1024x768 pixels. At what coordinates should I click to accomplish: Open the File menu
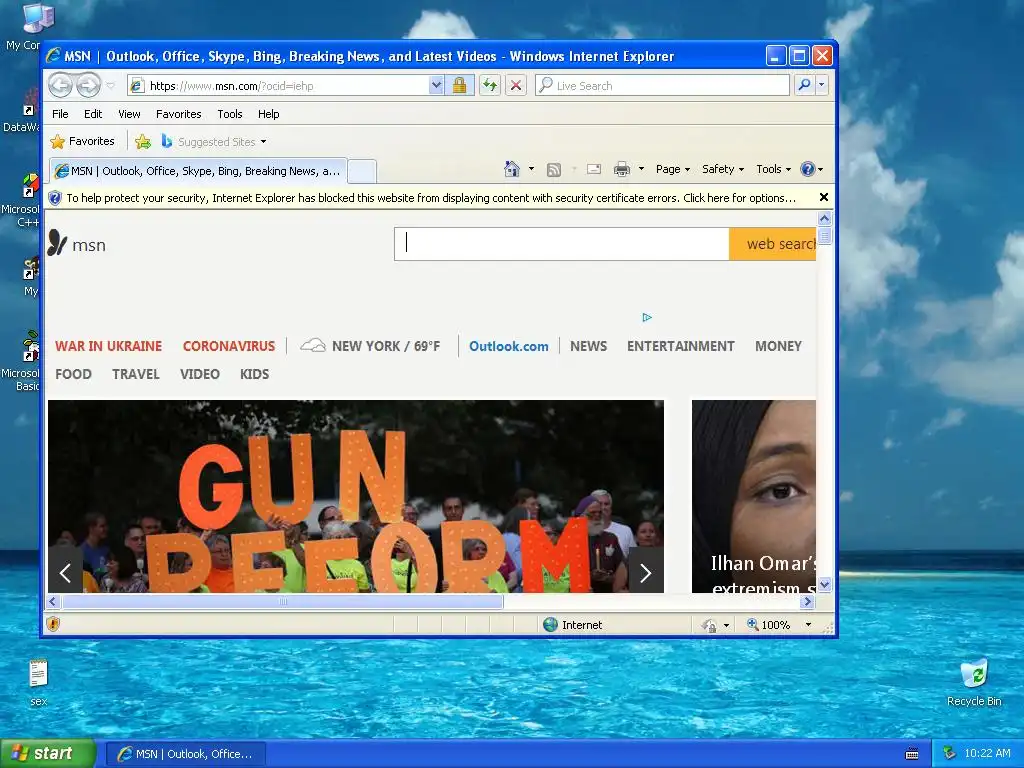tap(60, 114)
